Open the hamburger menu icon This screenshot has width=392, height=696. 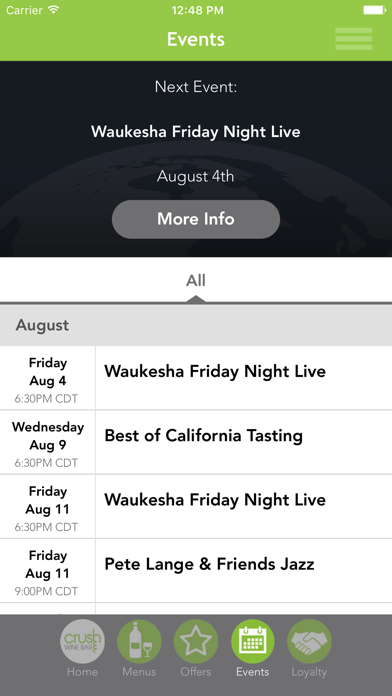pyautogui.click(x=354, y=39)
